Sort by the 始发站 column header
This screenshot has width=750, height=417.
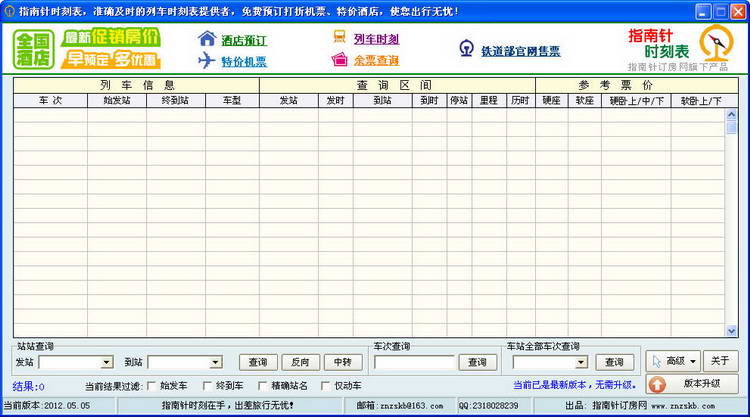pyautogui.click(x=117, y=100)
